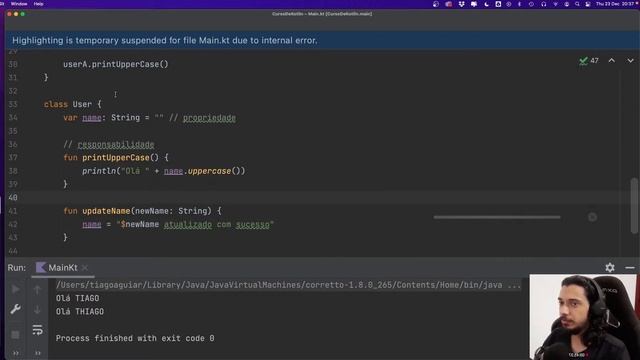Place cursor on 'class User {' line
This screenshot has height=360, width=640.
pyautogui.click(x=73, y=104)
